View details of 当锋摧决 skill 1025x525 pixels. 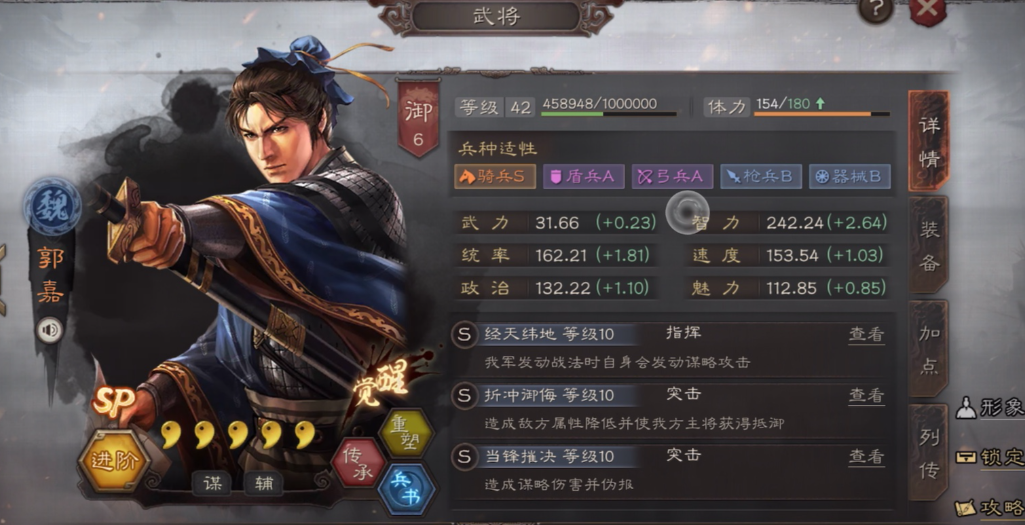tap(866, 457)
